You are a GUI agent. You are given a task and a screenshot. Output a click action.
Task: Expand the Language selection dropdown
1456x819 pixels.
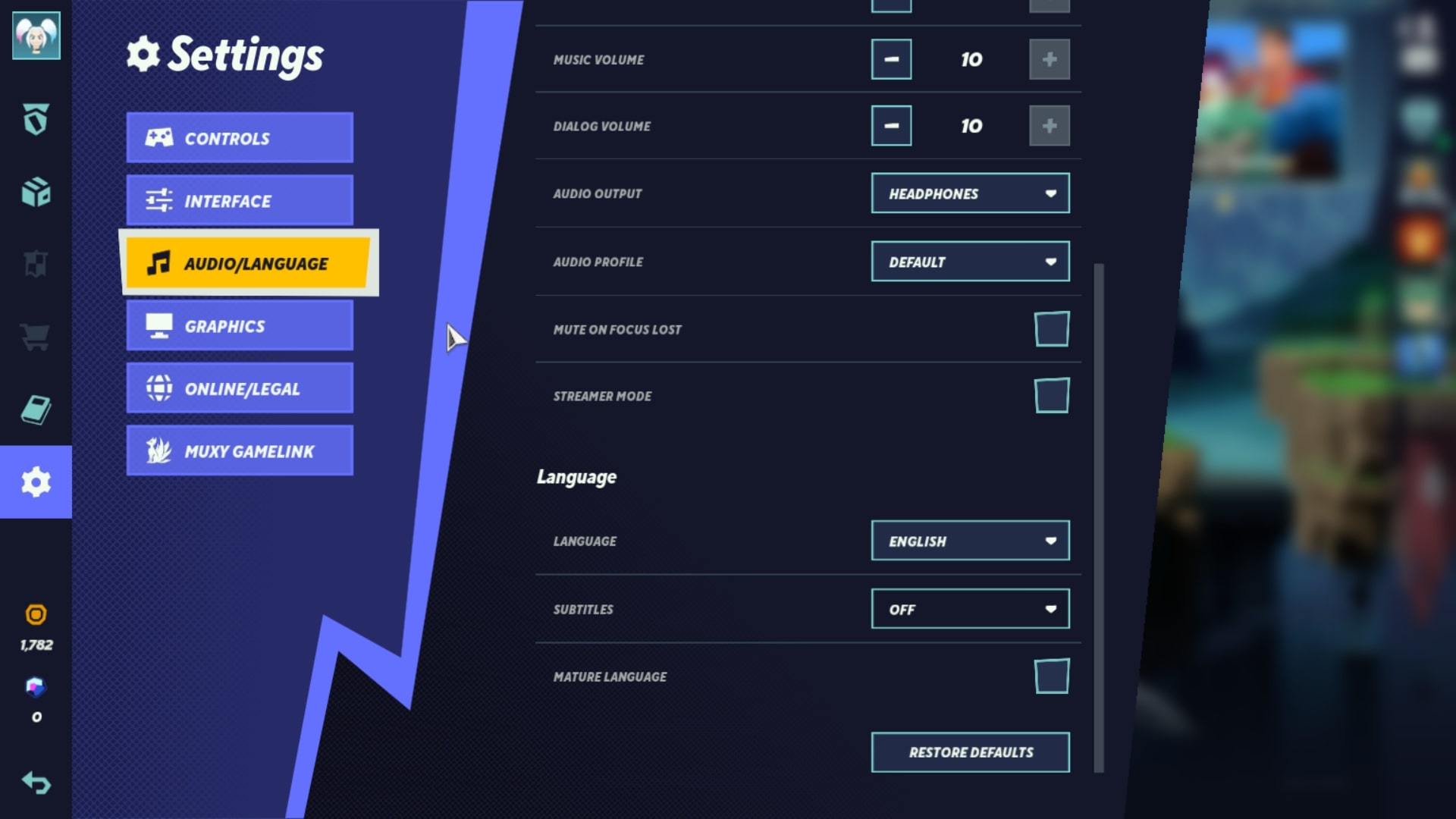(x=969, y=541)
